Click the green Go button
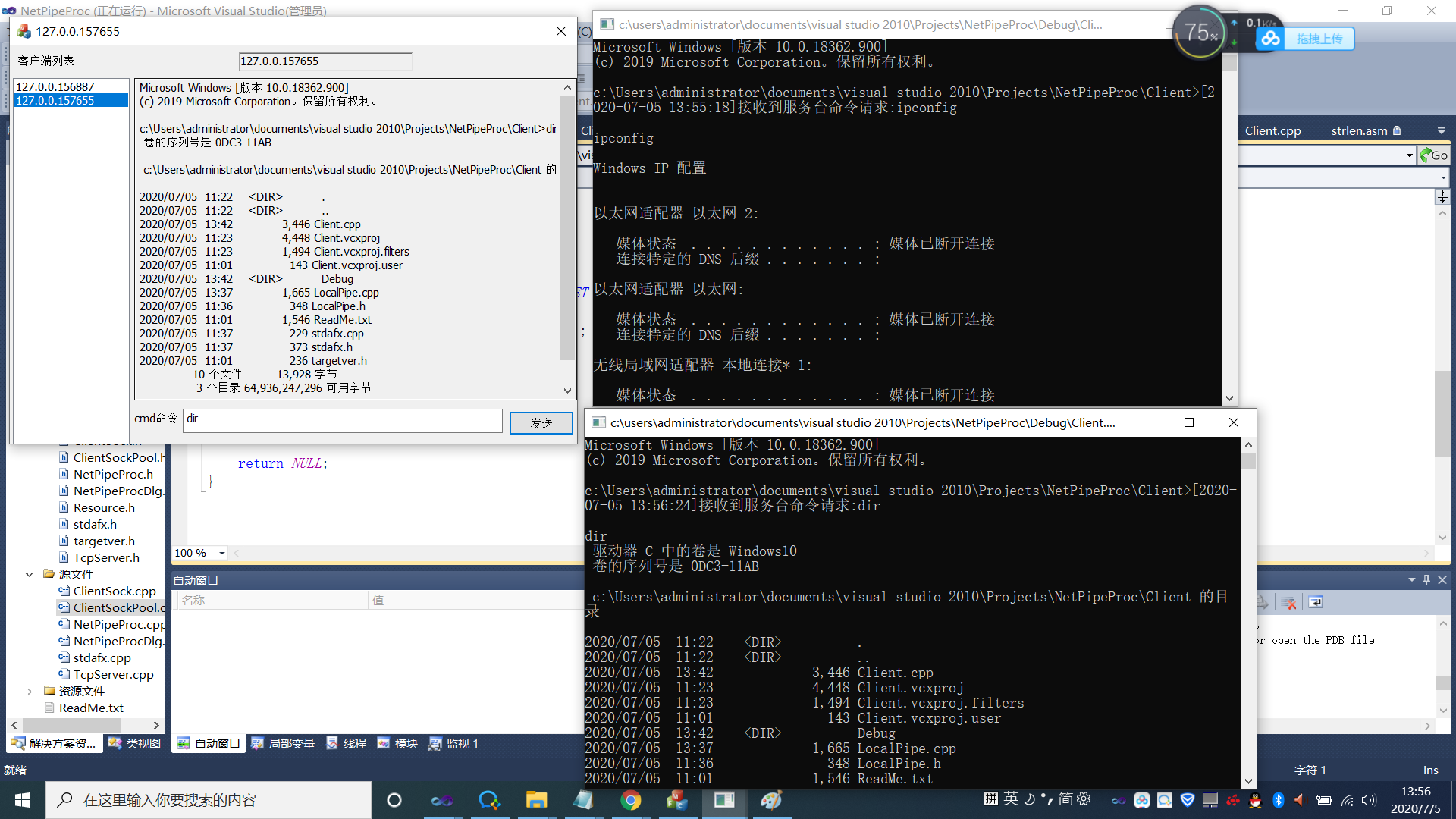Screen dimensions: 1456x819 1433,155
